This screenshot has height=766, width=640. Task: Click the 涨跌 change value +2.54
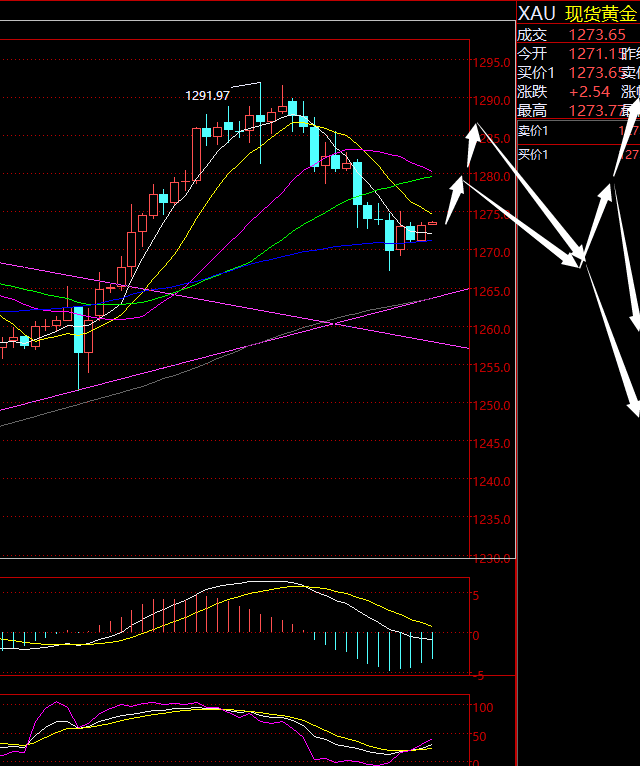pyautogui.click(x=590, y=92)
